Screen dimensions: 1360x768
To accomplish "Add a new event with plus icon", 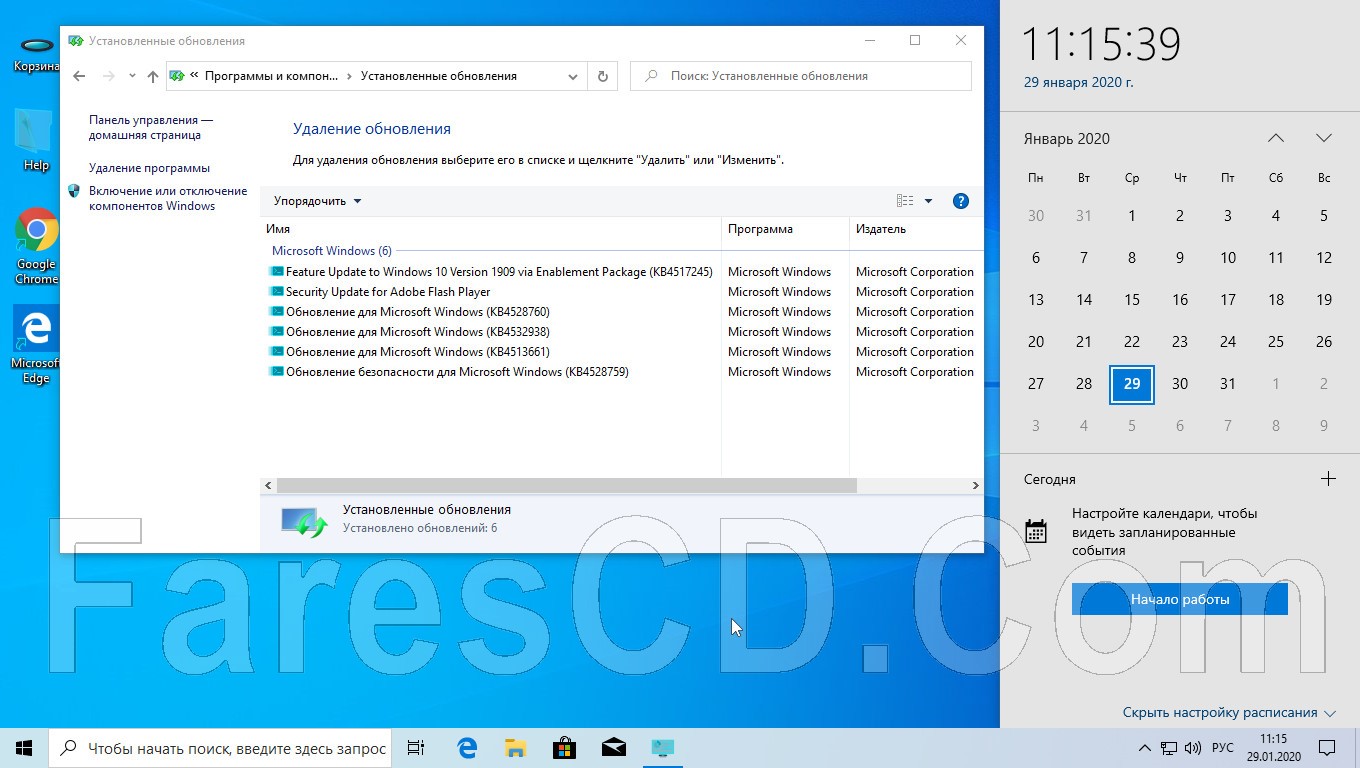I will click(1328, 479).
